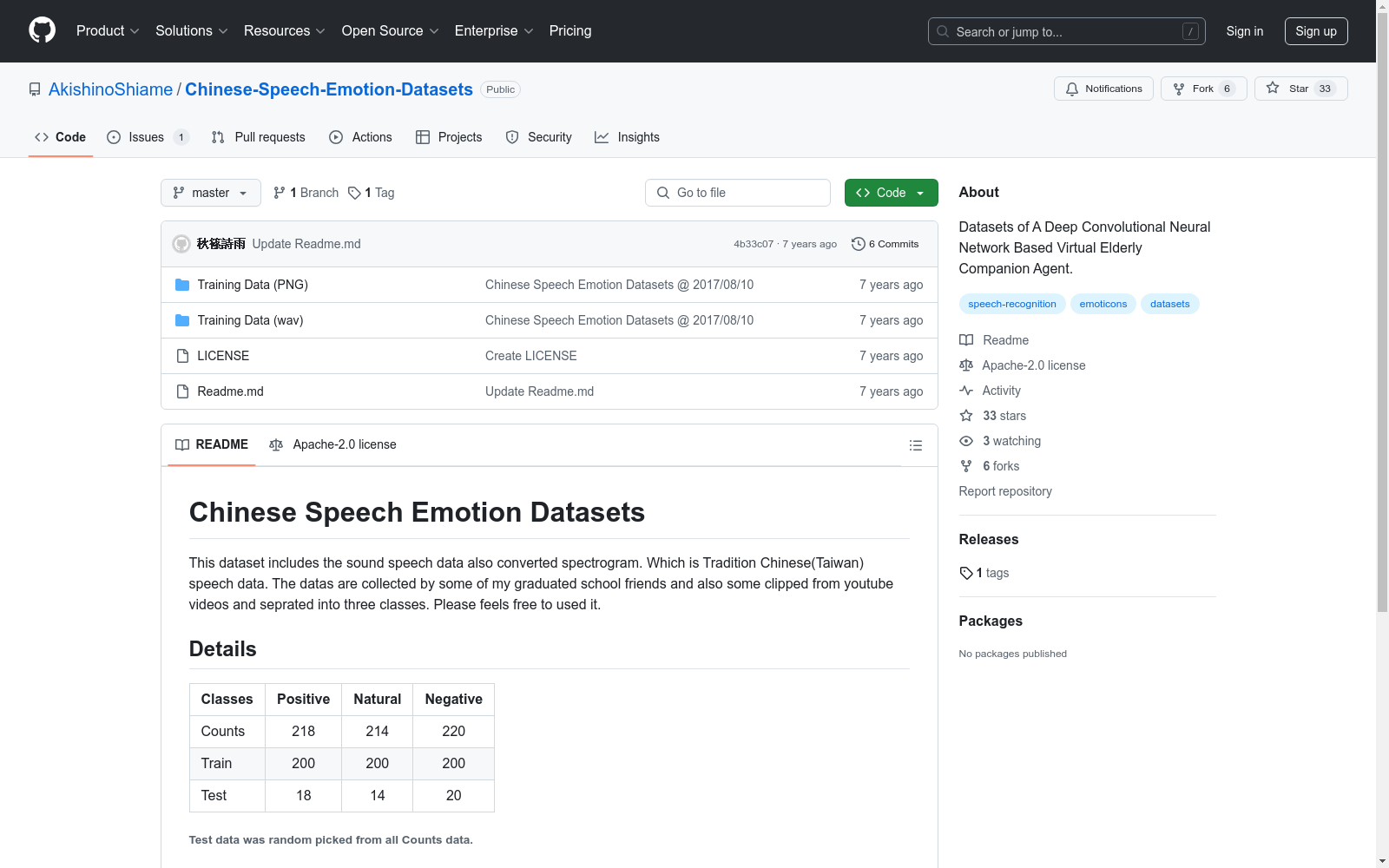Click the magnifier icon in Go to file

(x=663, y=193)
